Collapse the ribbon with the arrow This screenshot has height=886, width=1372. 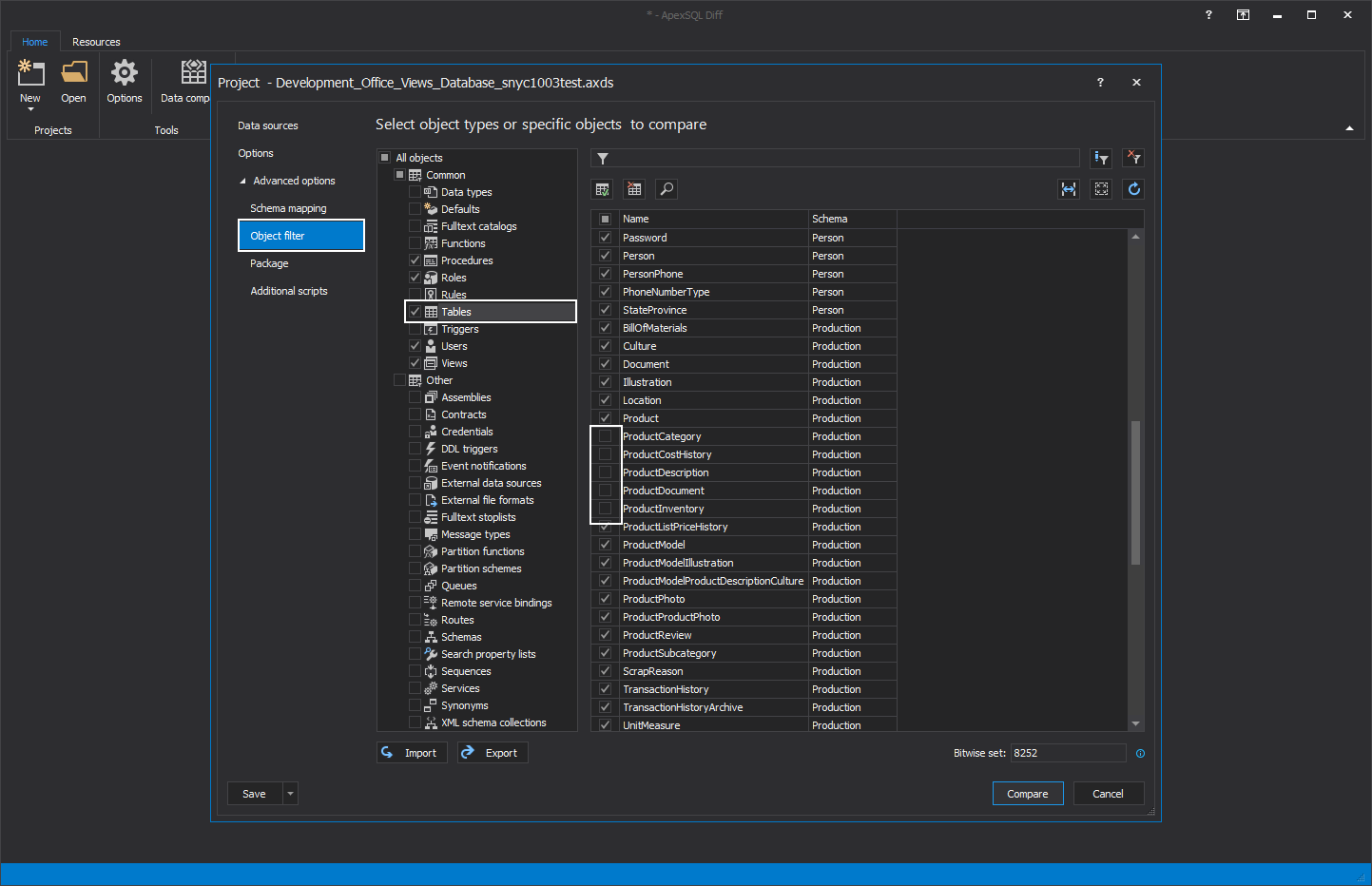click(1349, 128)
